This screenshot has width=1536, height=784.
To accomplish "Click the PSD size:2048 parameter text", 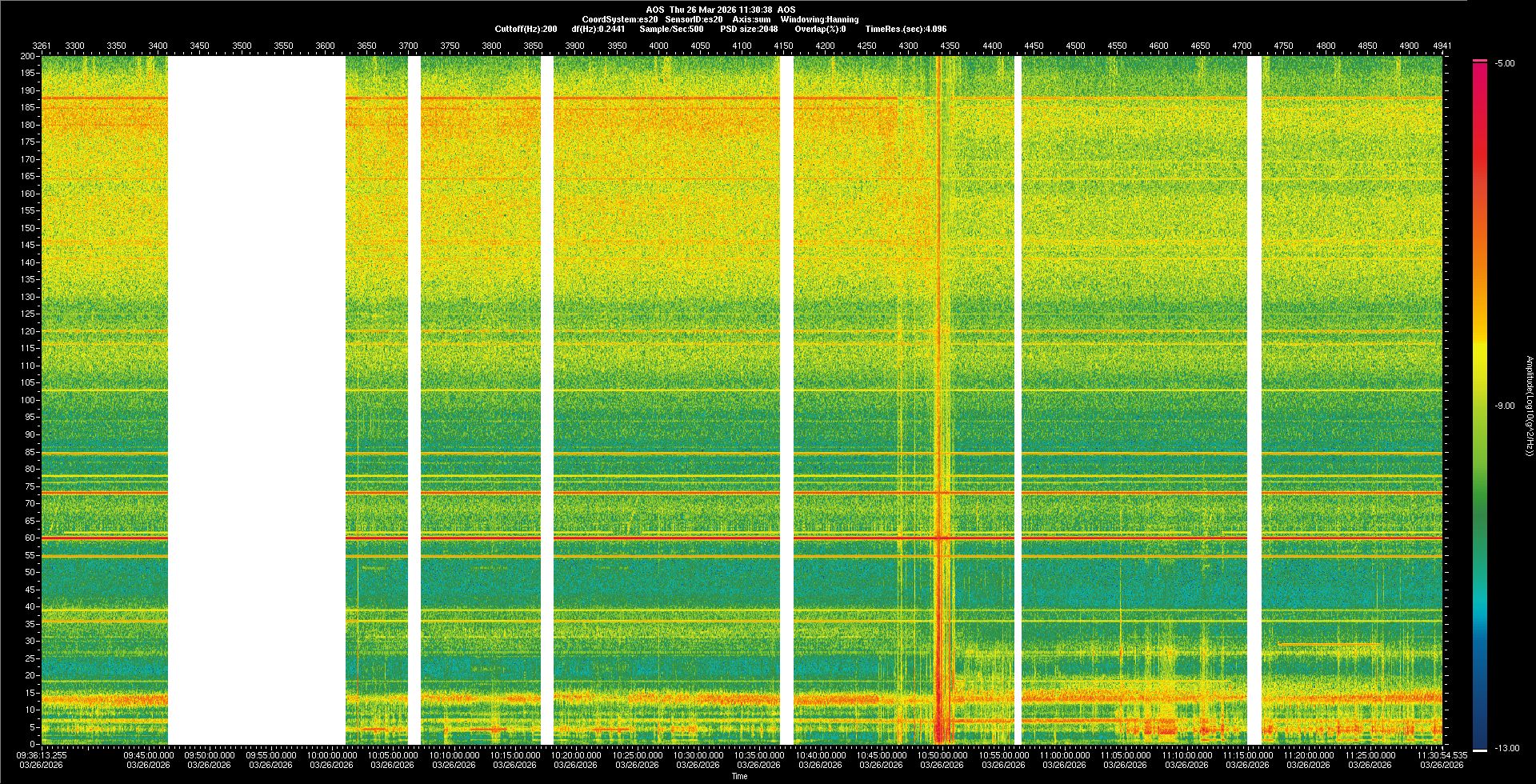I will pos(749,29).
